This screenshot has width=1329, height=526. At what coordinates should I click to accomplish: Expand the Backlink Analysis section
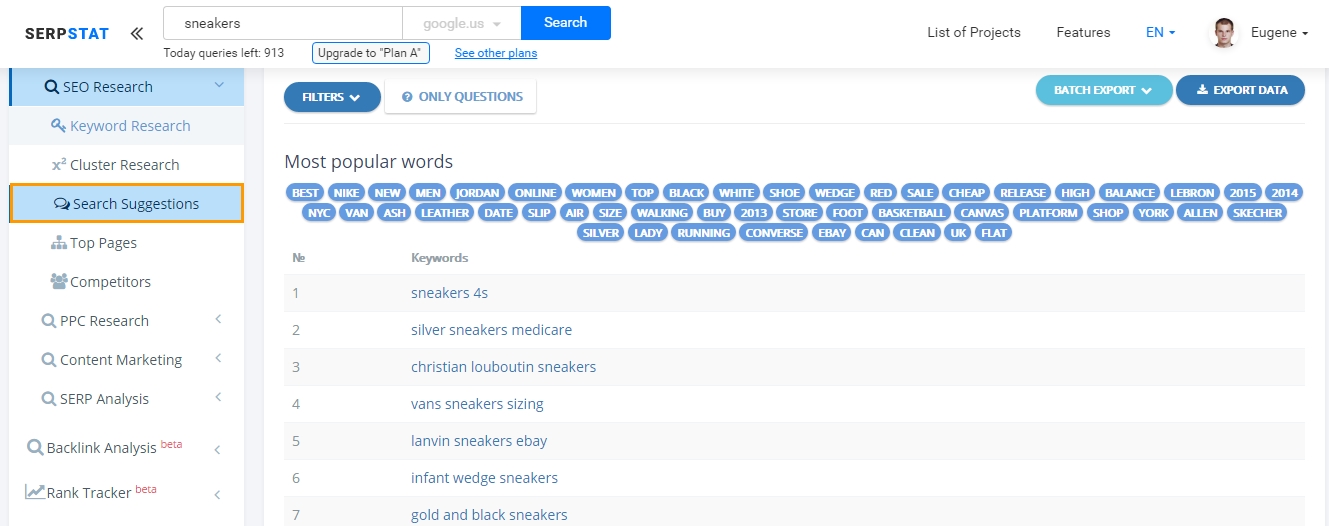[127, 447]
